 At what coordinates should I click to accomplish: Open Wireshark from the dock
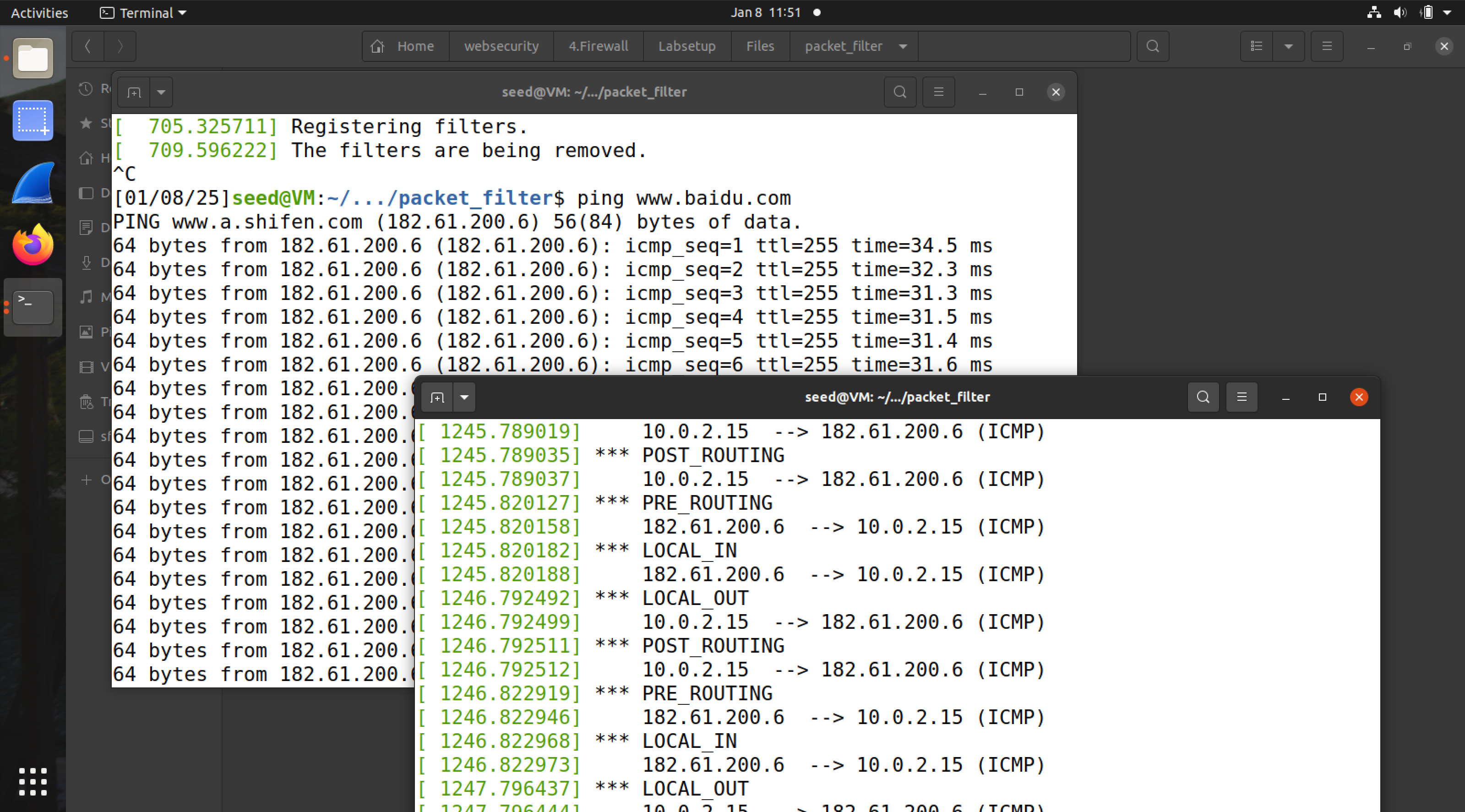(x=33, y=183)
